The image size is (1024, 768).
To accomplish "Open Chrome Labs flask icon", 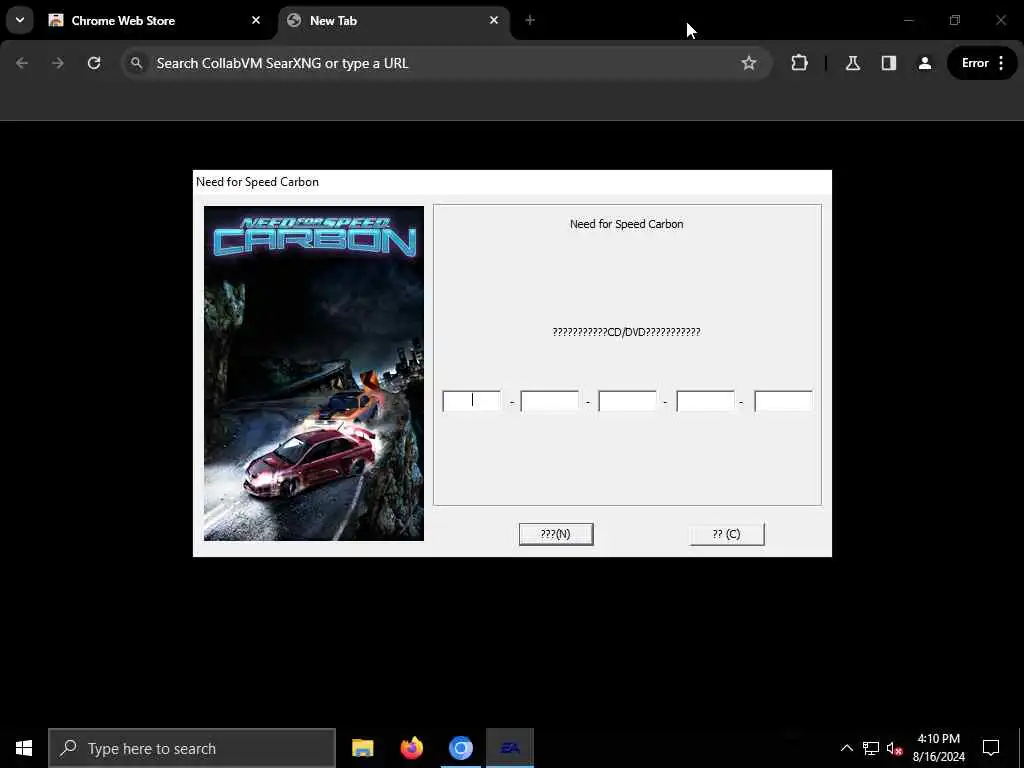I will pos(852,63).
